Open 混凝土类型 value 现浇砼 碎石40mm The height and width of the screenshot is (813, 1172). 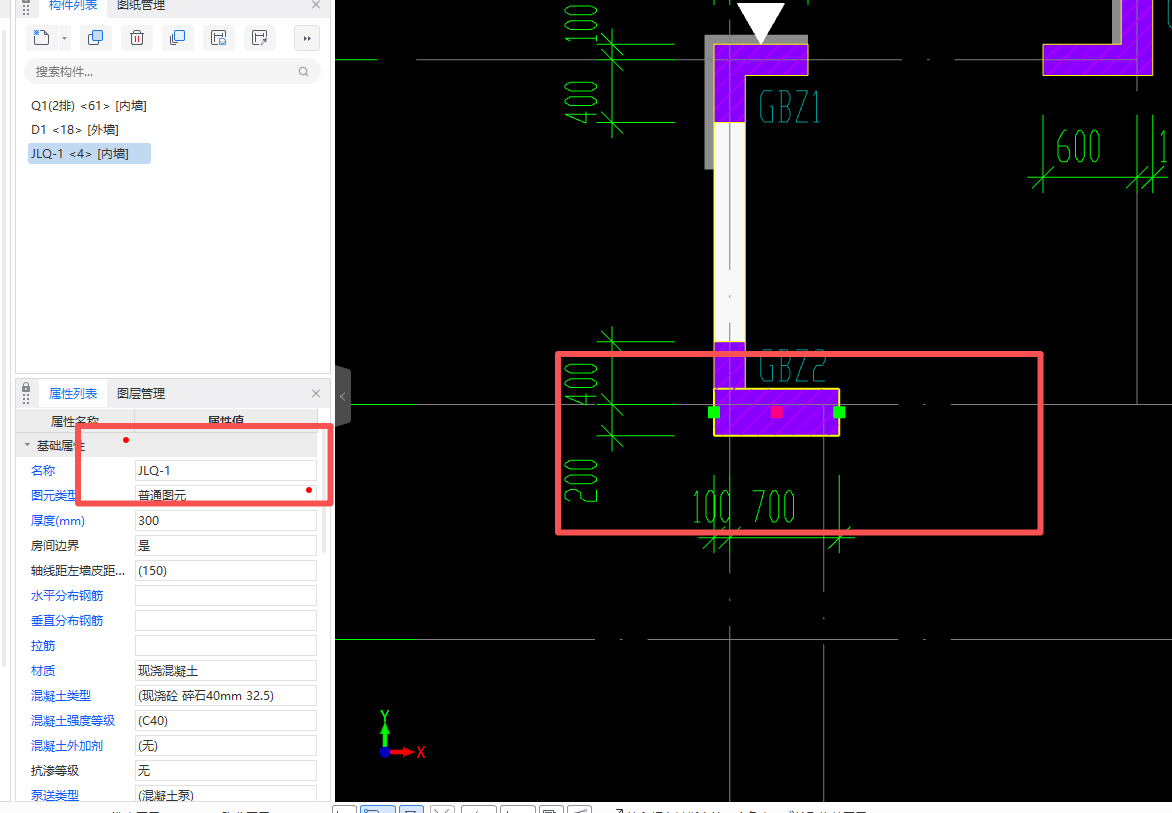[226, 696]
